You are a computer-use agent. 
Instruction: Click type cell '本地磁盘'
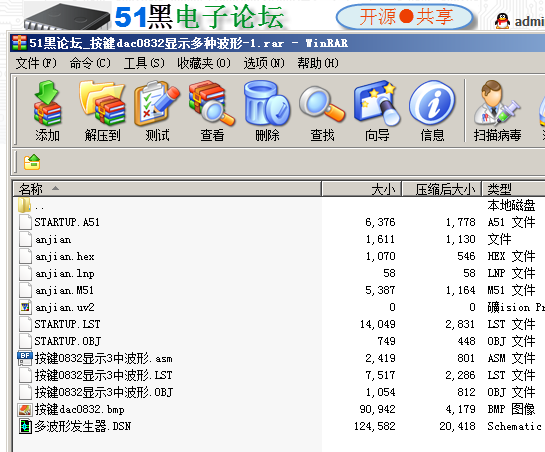click(x=511, y=205)
